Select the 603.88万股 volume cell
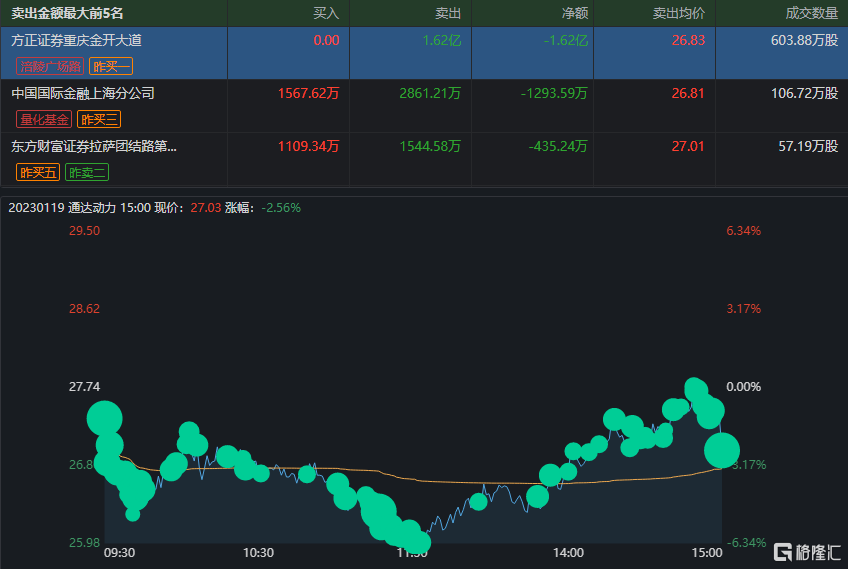Viewport: 848px width, 569px height. [x=804, y=41]
